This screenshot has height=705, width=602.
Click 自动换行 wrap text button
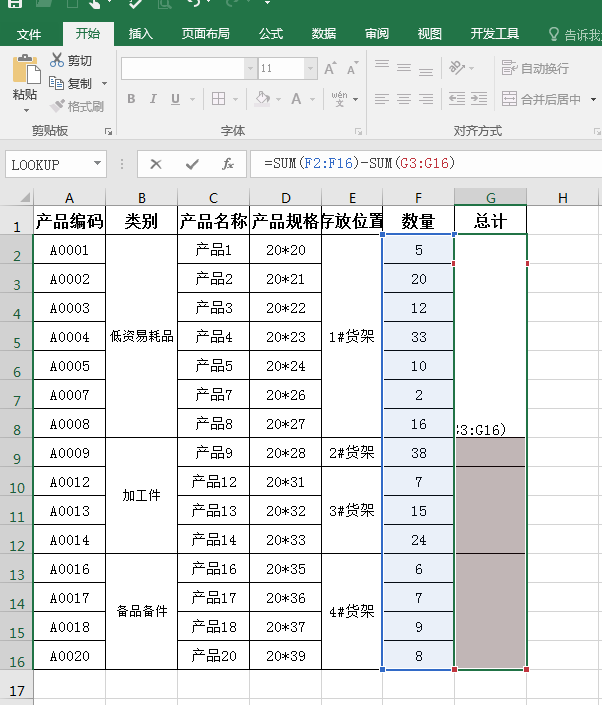tap(535, 68)
